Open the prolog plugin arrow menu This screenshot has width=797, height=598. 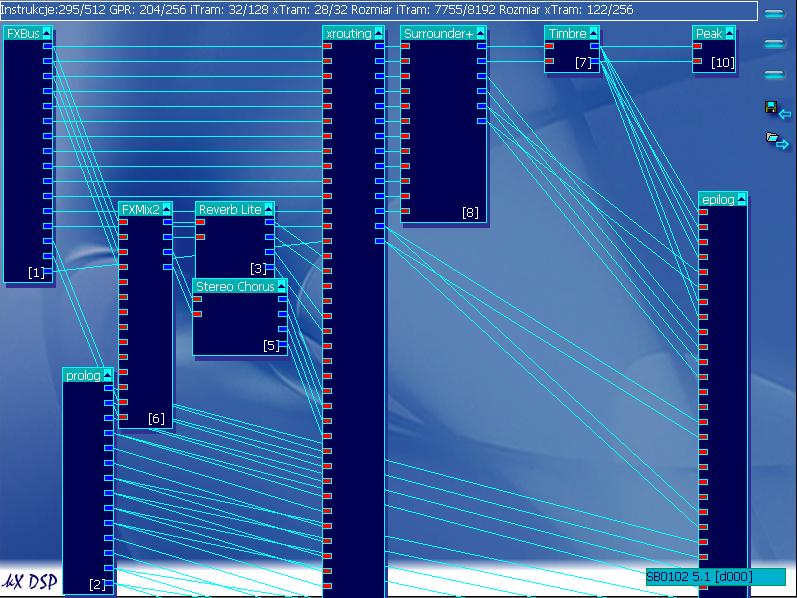pos(107,376)
